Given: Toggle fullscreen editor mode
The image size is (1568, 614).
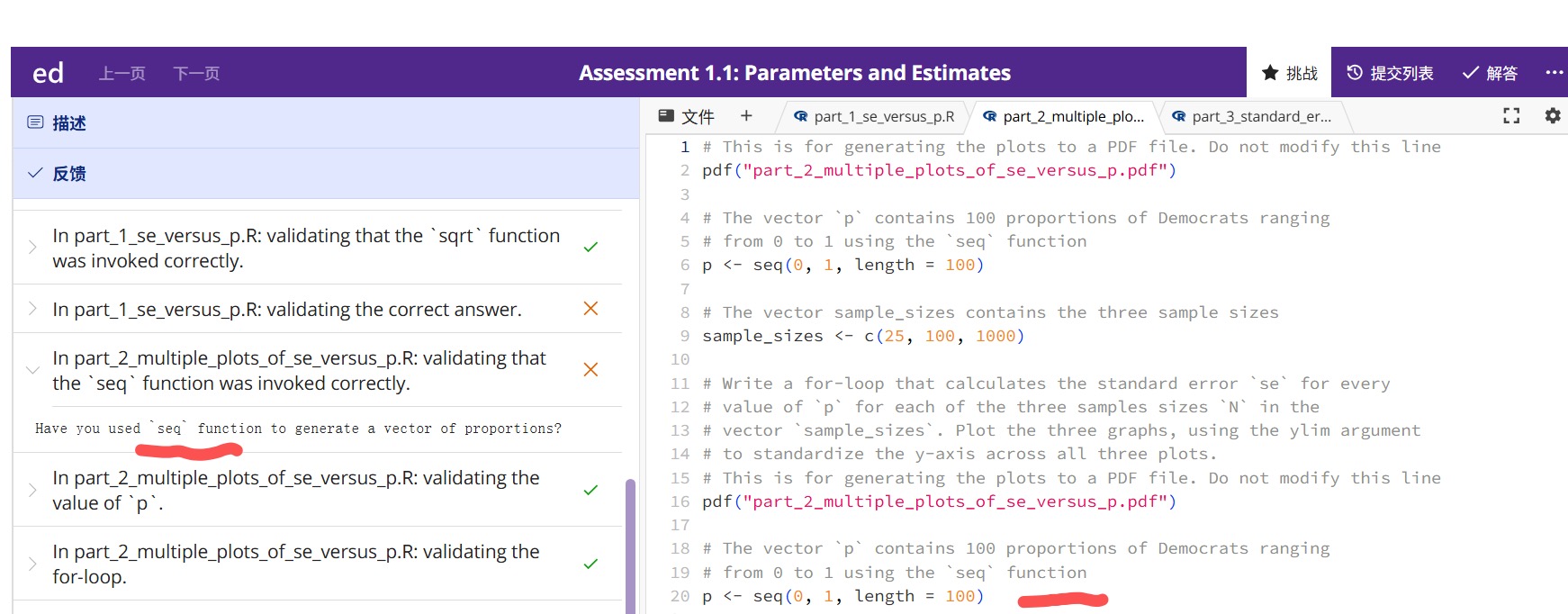Looking at the screenshot, I should (1511, 115).
